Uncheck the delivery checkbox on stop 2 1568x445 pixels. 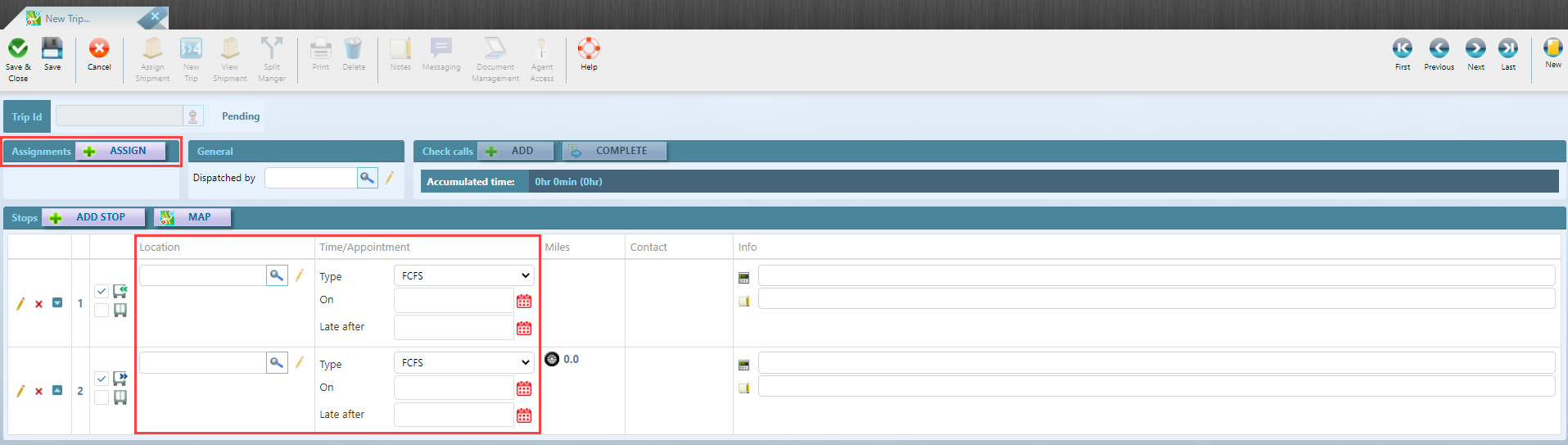pyautogui.click(x=102, y=379)
